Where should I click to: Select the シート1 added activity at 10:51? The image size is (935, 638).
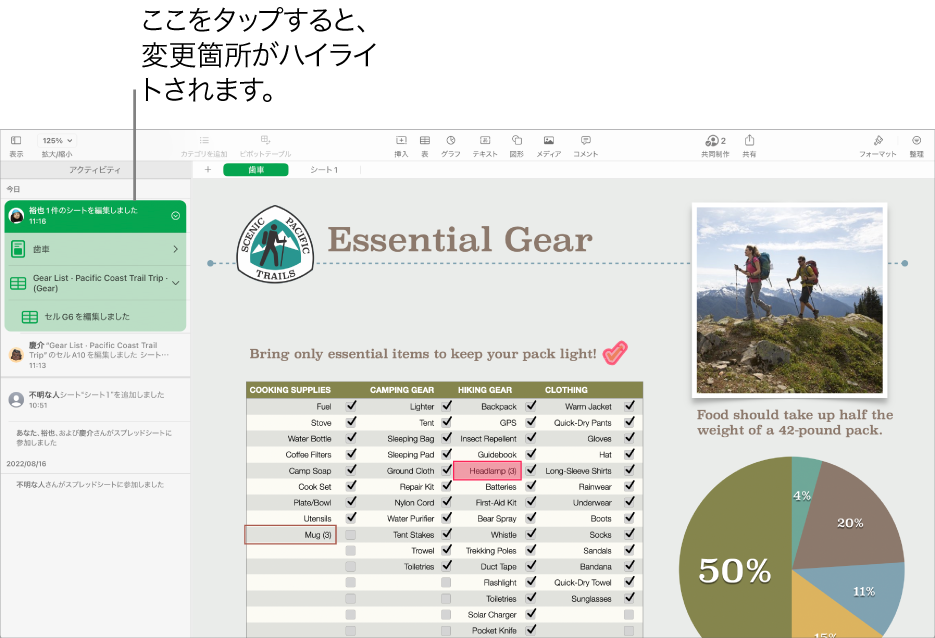[95, 399]
